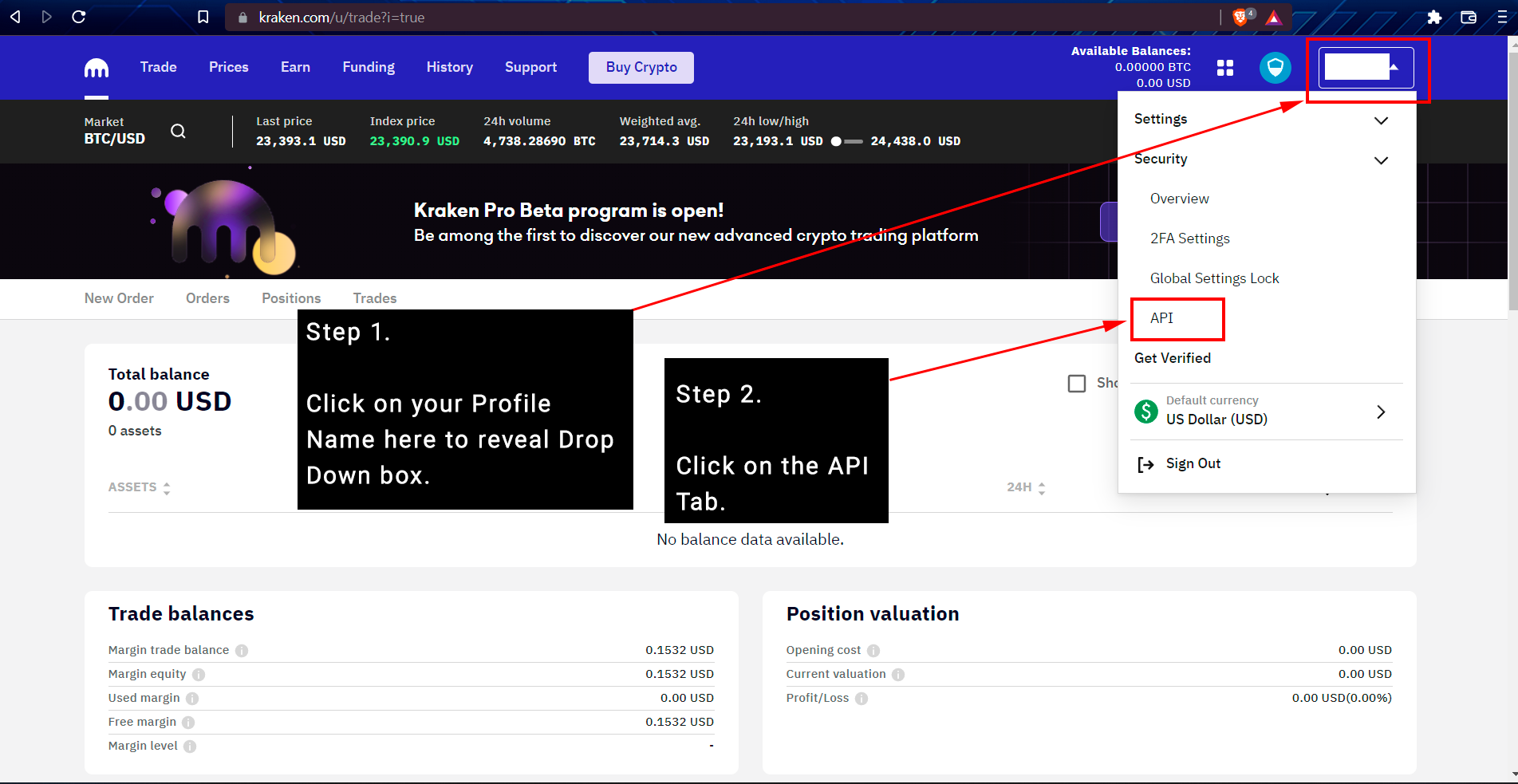Expand the Settings section chevron

click(1382, 120)
